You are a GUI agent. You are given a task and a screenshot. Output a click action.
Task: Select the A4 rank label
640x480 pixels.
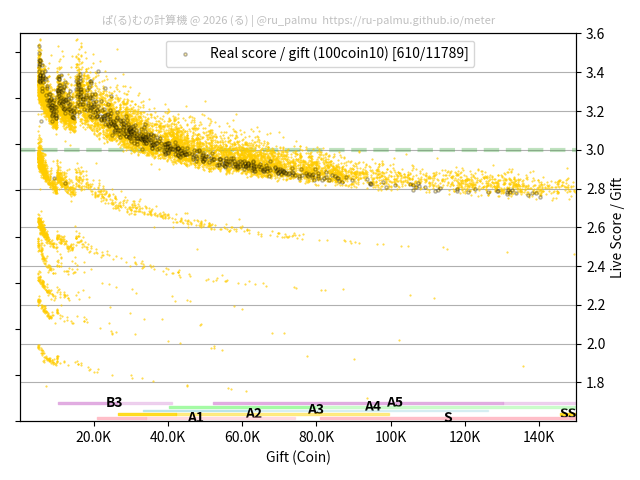coord(373,406)
